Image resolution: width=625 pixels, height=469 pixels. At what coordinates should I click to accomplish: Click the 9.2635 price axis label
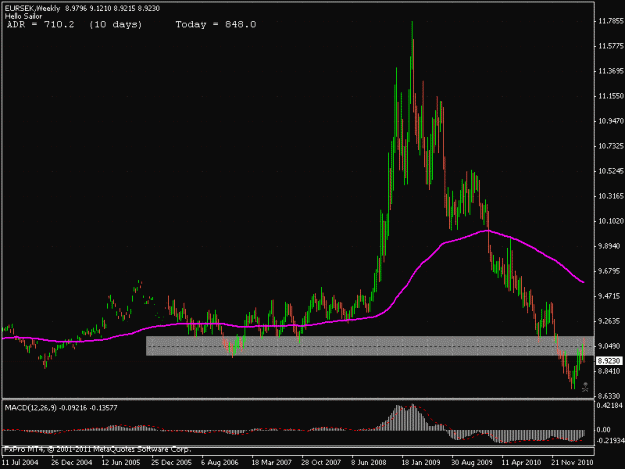tap(609, 321)
